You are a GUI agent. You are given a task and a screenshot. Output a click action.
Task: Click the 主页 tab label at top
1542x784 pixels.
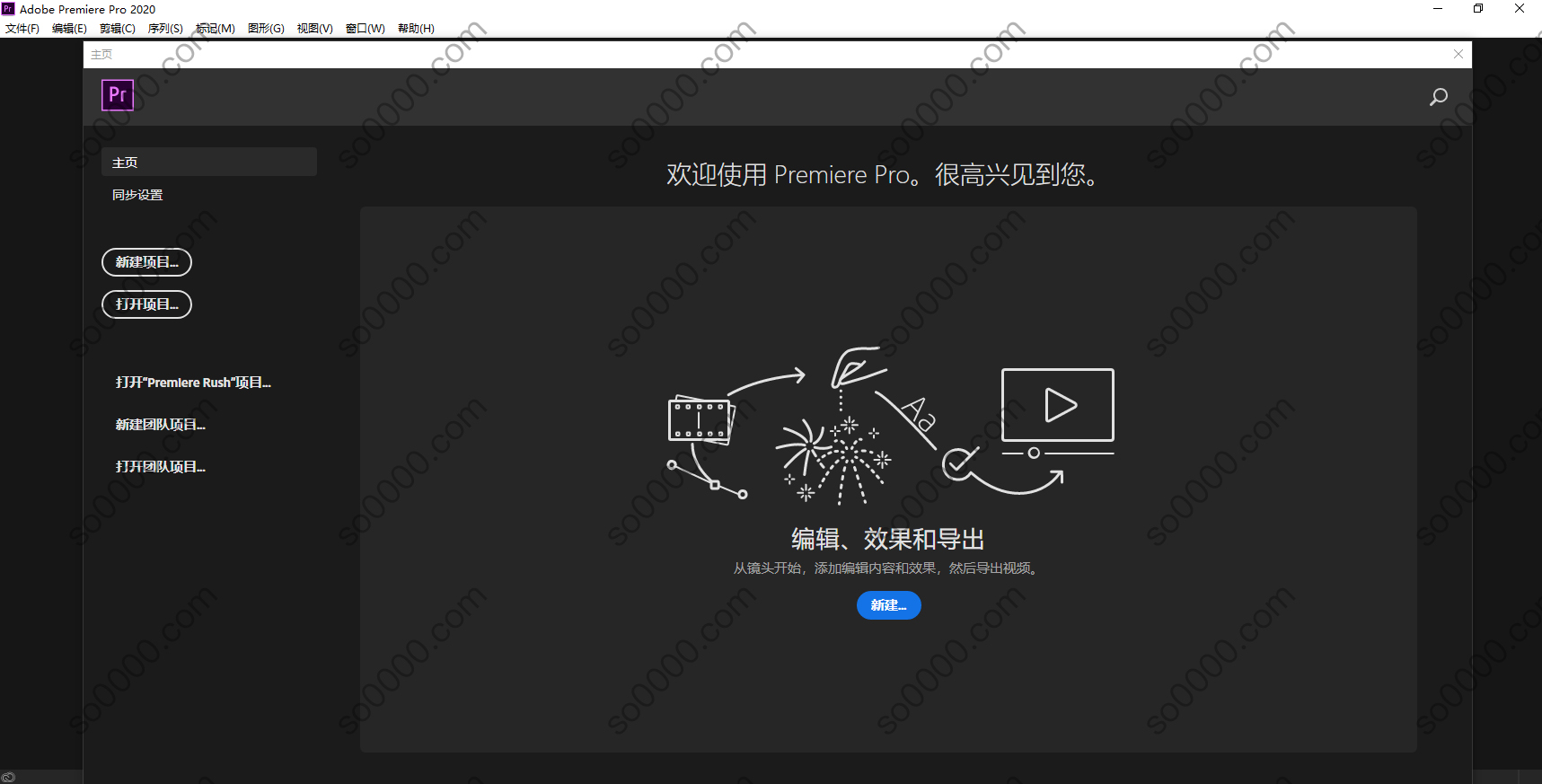pos(101,55)
